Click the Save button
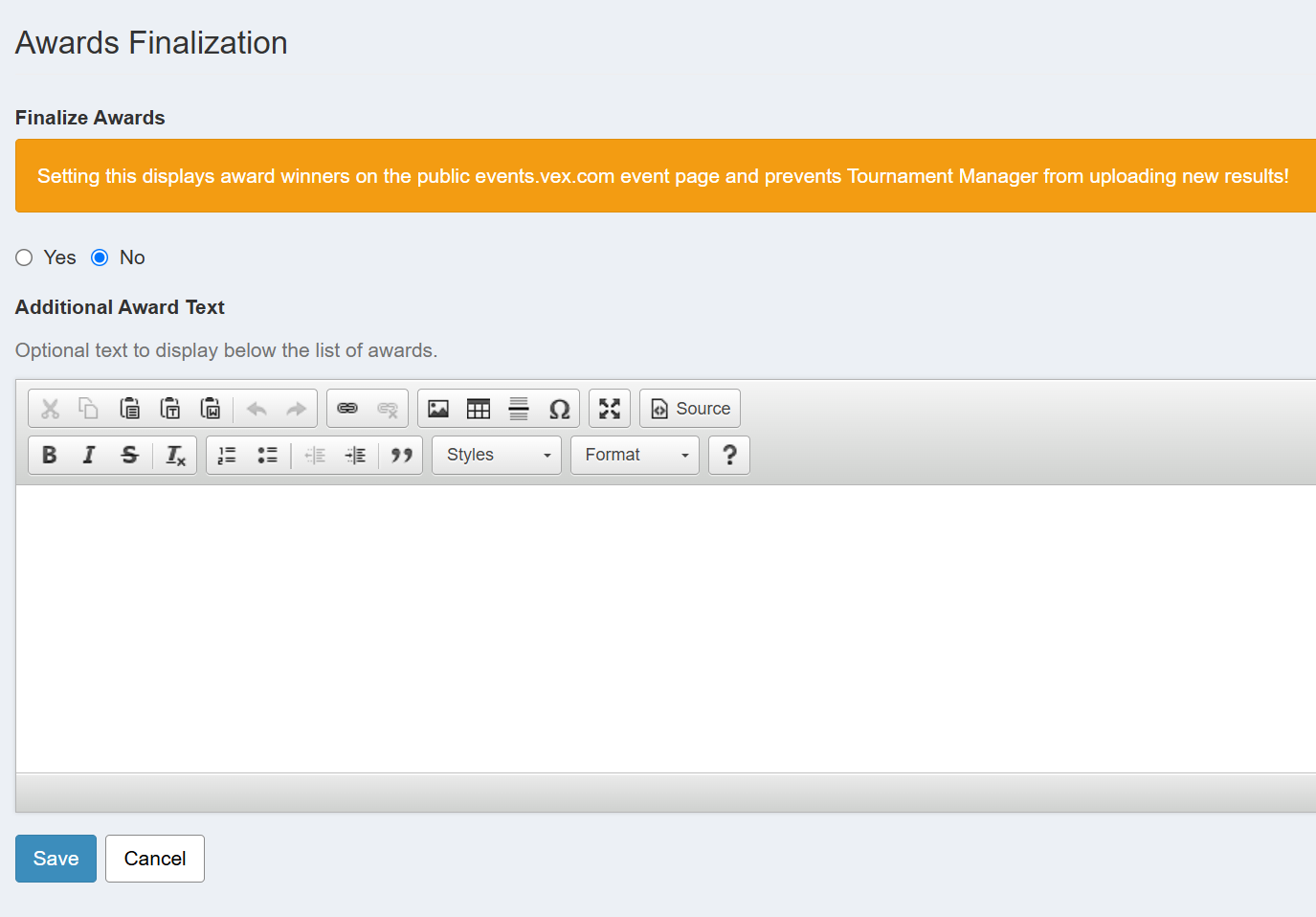 [56, 859]
